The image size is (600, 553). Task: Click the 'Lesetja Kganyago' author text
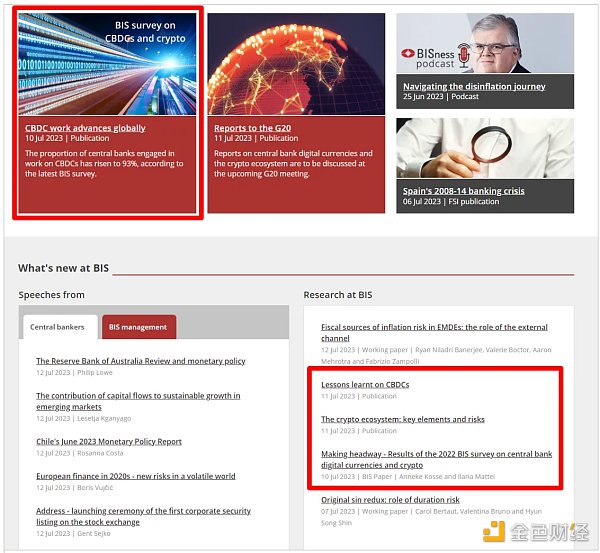[x=104, y=419]
